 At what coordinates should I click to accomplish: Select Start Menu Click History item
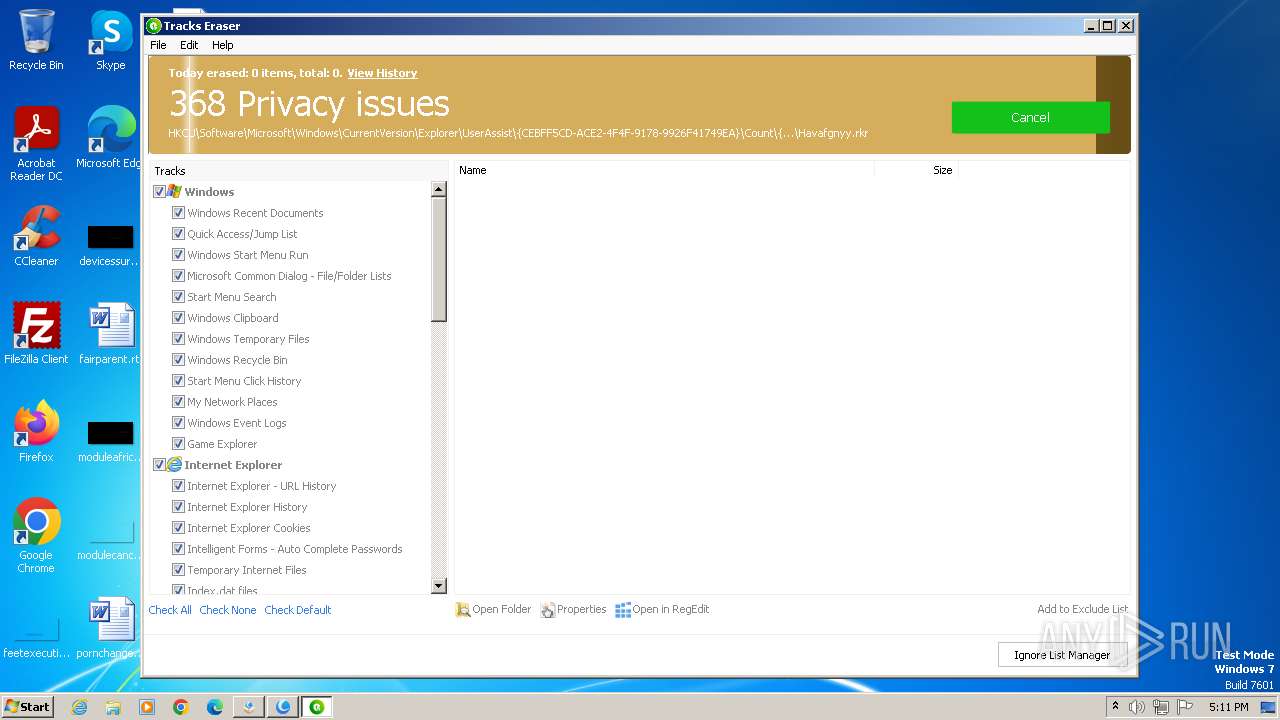coord(244,381)
